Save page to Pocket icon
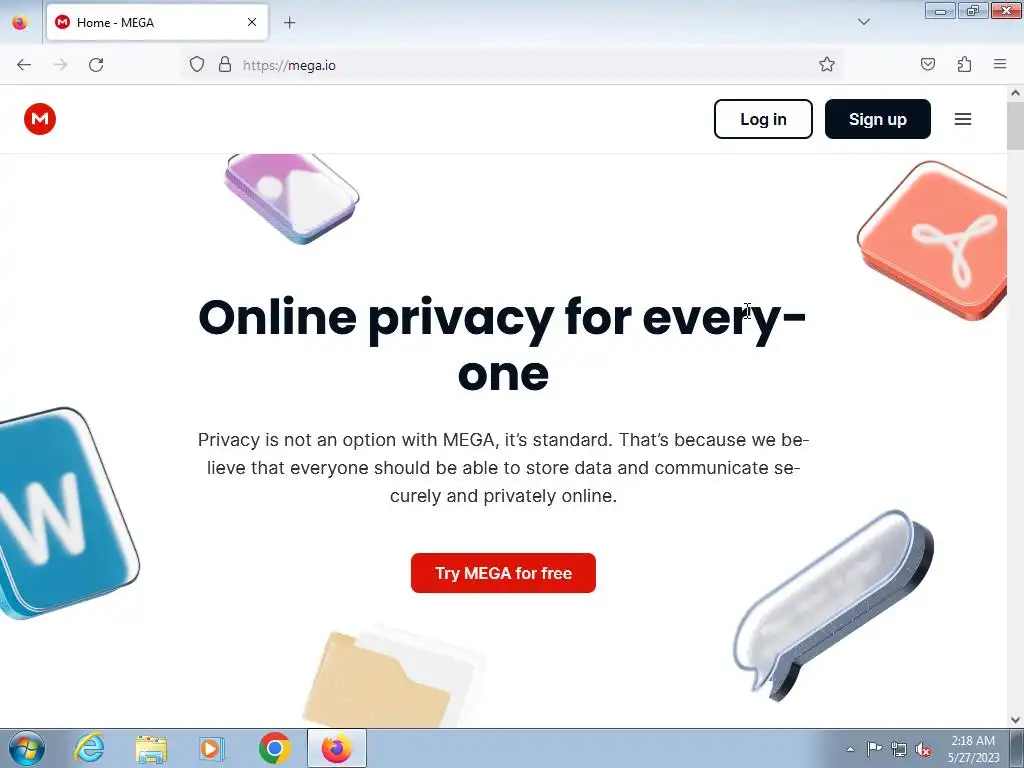This screenshot has width=1024, height=768. (927, 64)
